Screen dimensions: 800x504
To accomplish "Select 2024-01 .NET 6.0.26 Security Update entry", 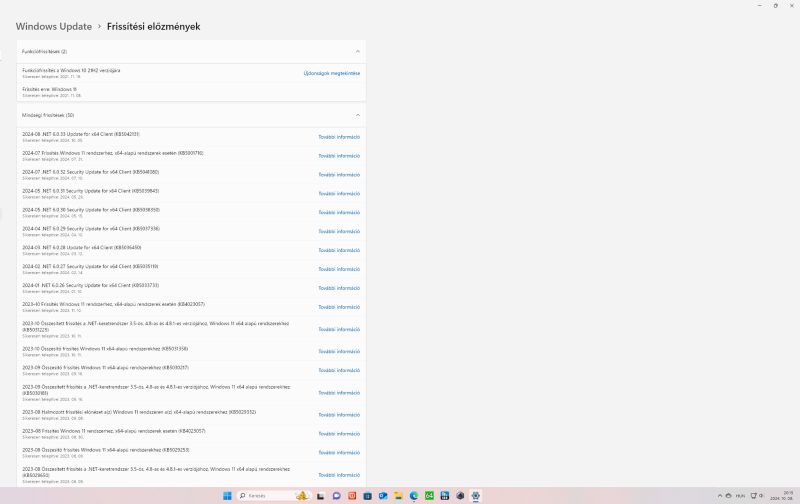I will (x=191, y=288).
